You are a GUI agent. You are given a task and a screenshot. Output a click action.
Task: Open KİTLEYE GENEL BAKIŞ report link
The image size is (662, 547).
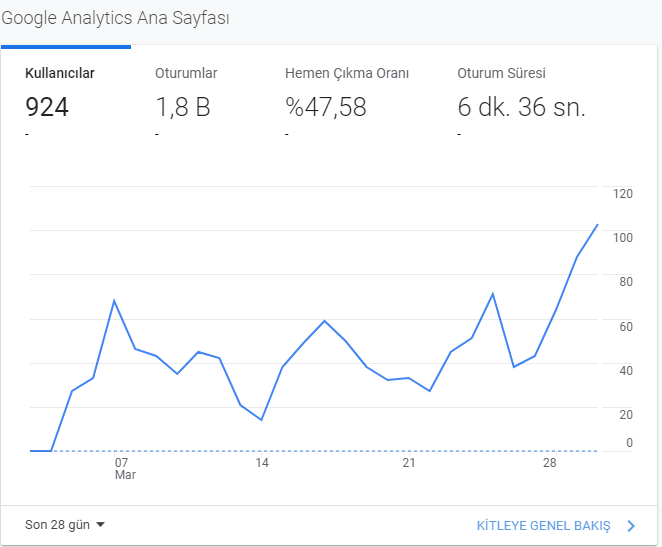pos(543,525)
